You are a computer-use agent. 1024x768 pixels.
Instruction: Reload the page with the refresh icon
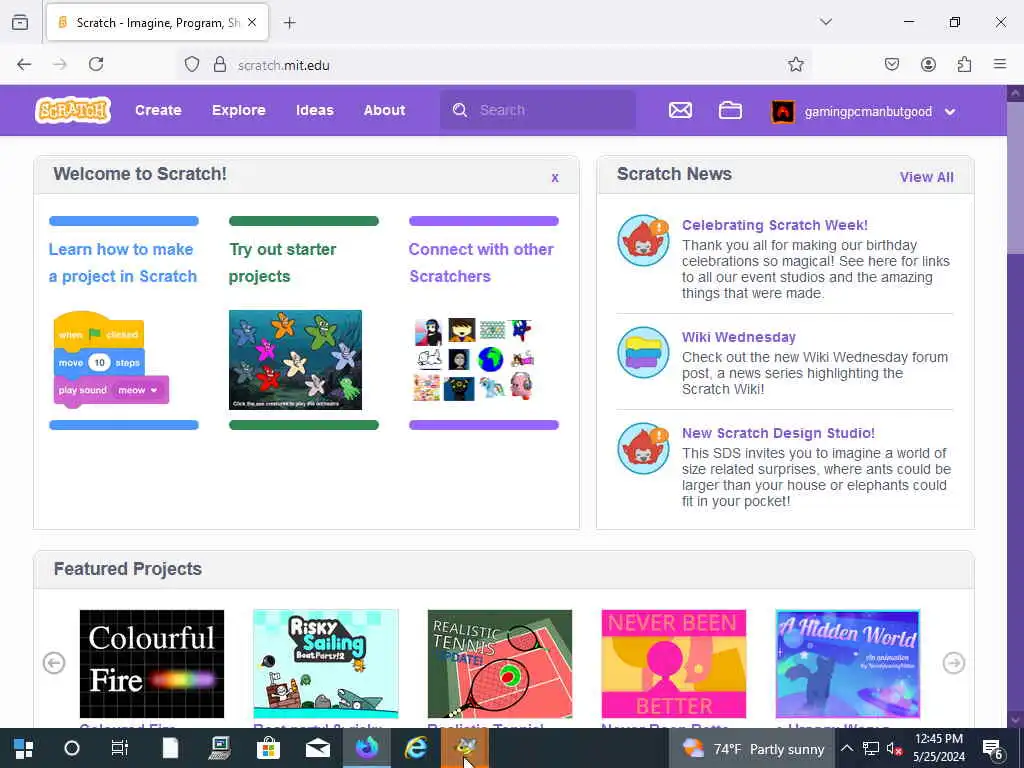tap(96, 64)
